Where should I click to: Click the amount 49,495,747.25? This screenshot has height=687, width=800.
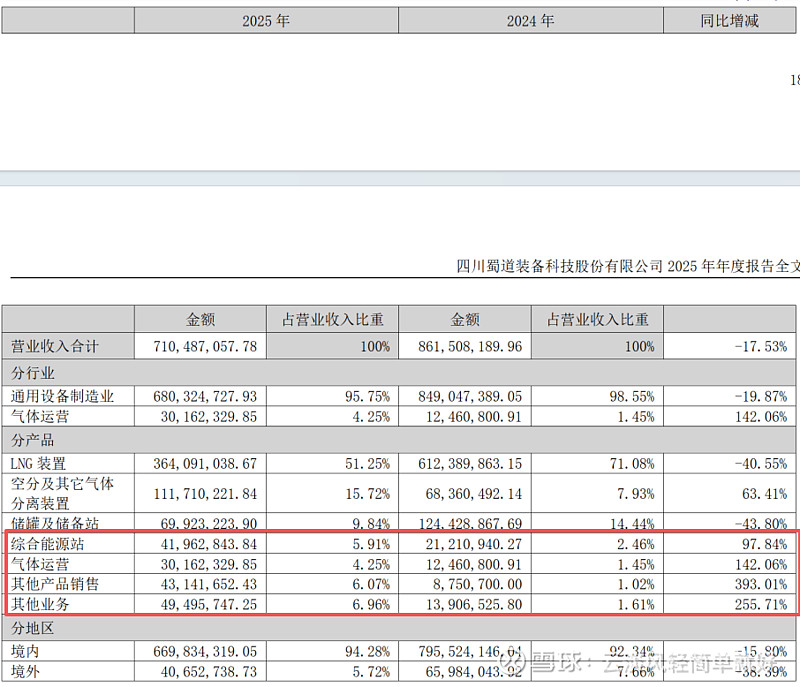[209, 604]
